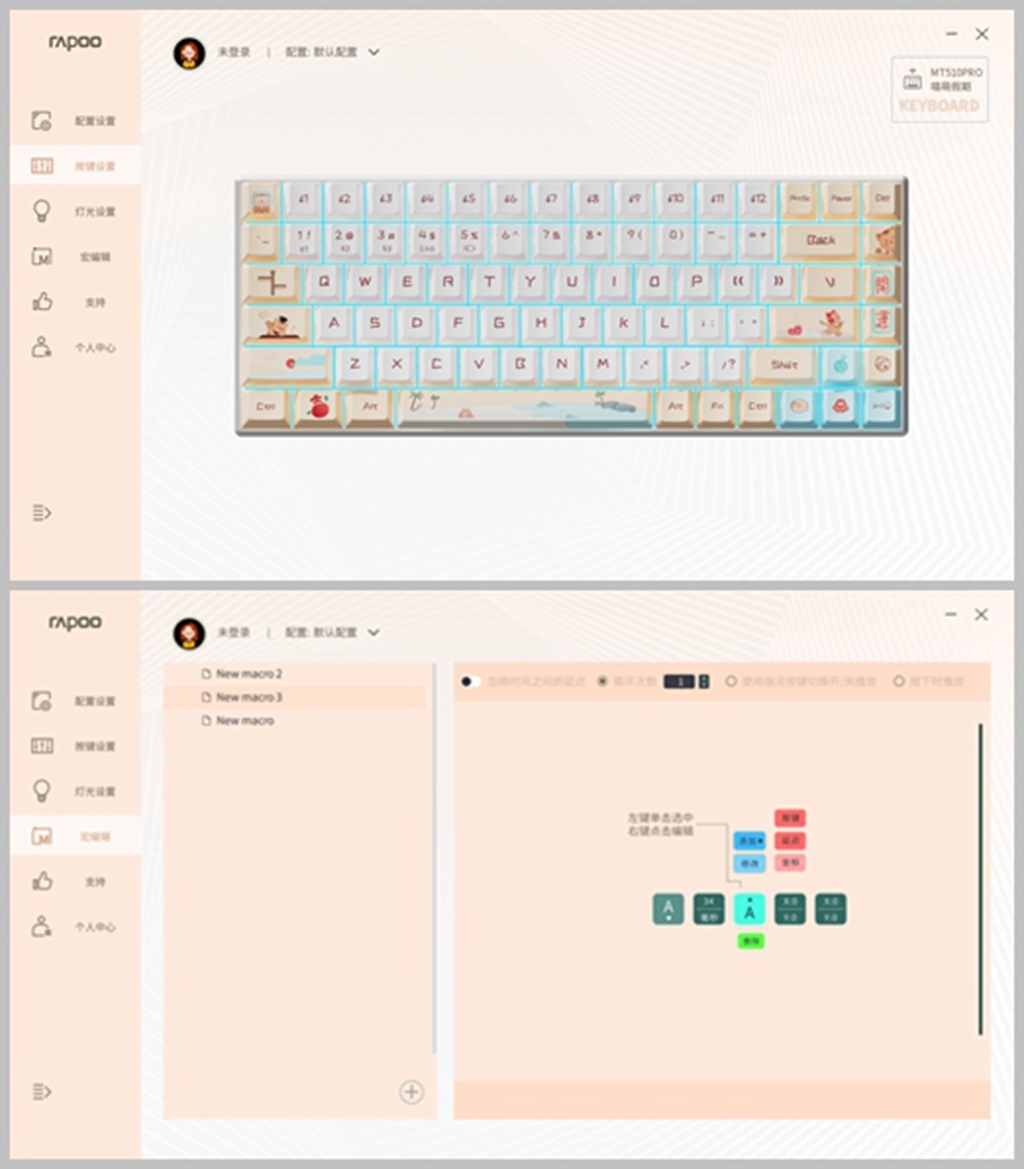
Task: Click the green delete button under highlighted A
Action: 750,941
